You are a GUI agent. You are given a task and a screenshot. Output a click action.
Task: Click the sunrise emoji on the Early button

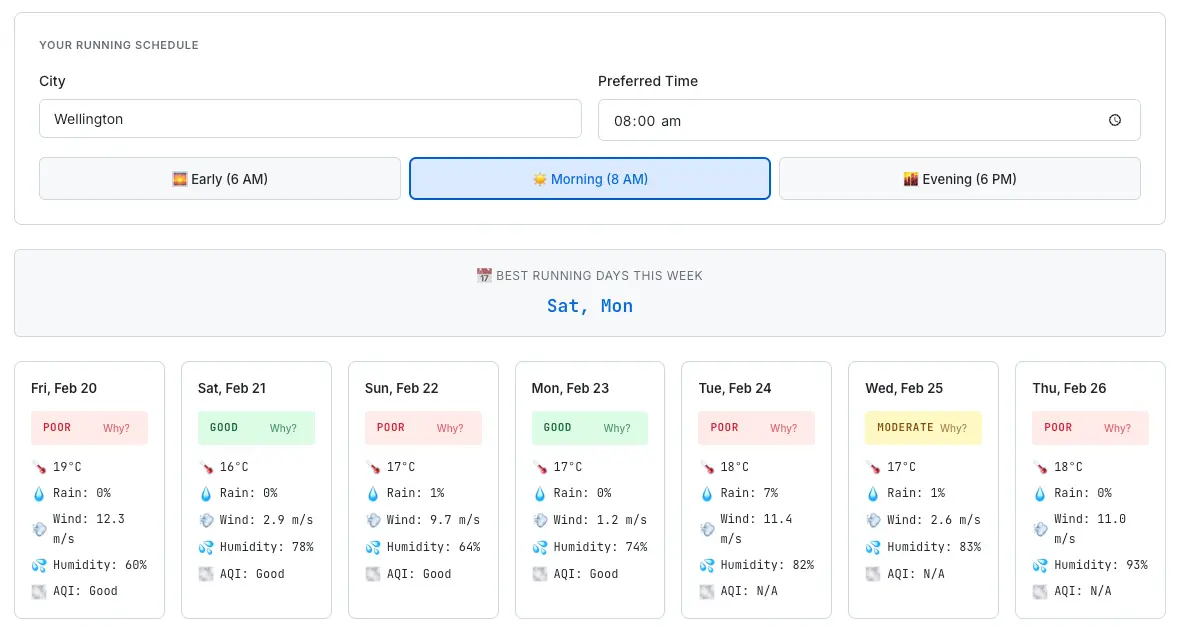180,178
